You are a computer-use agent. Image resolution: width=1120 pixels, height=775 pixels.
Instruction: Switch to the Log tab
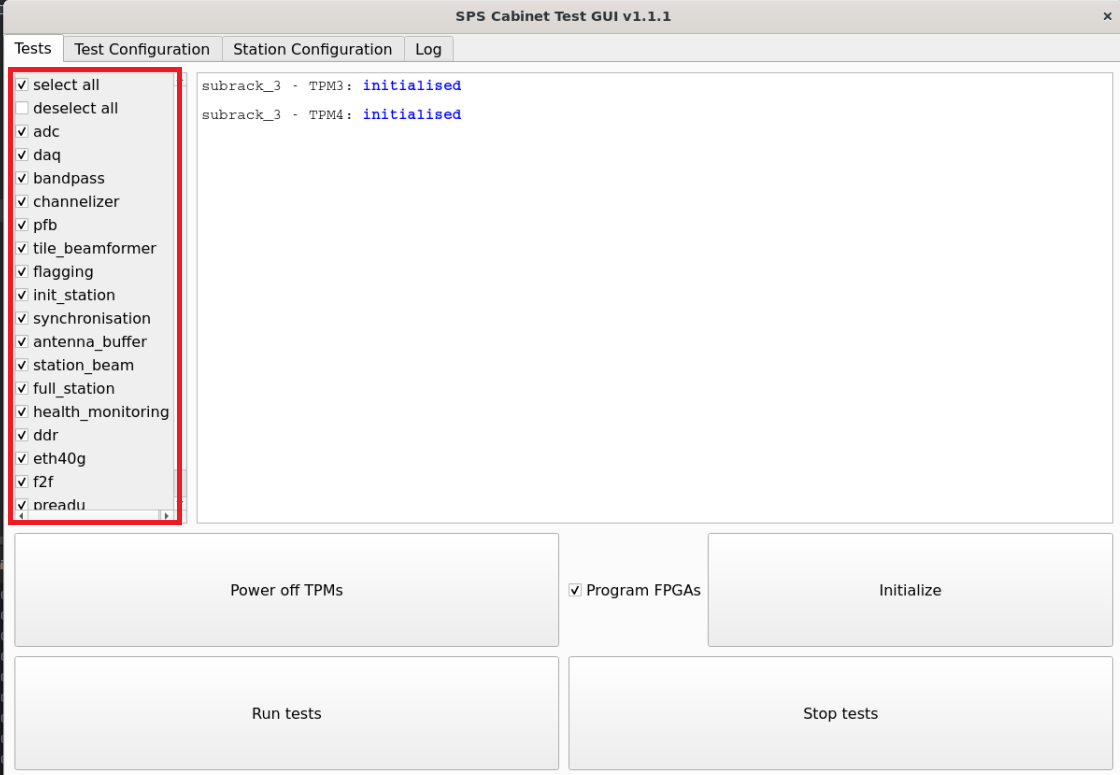tap(428, 48)
